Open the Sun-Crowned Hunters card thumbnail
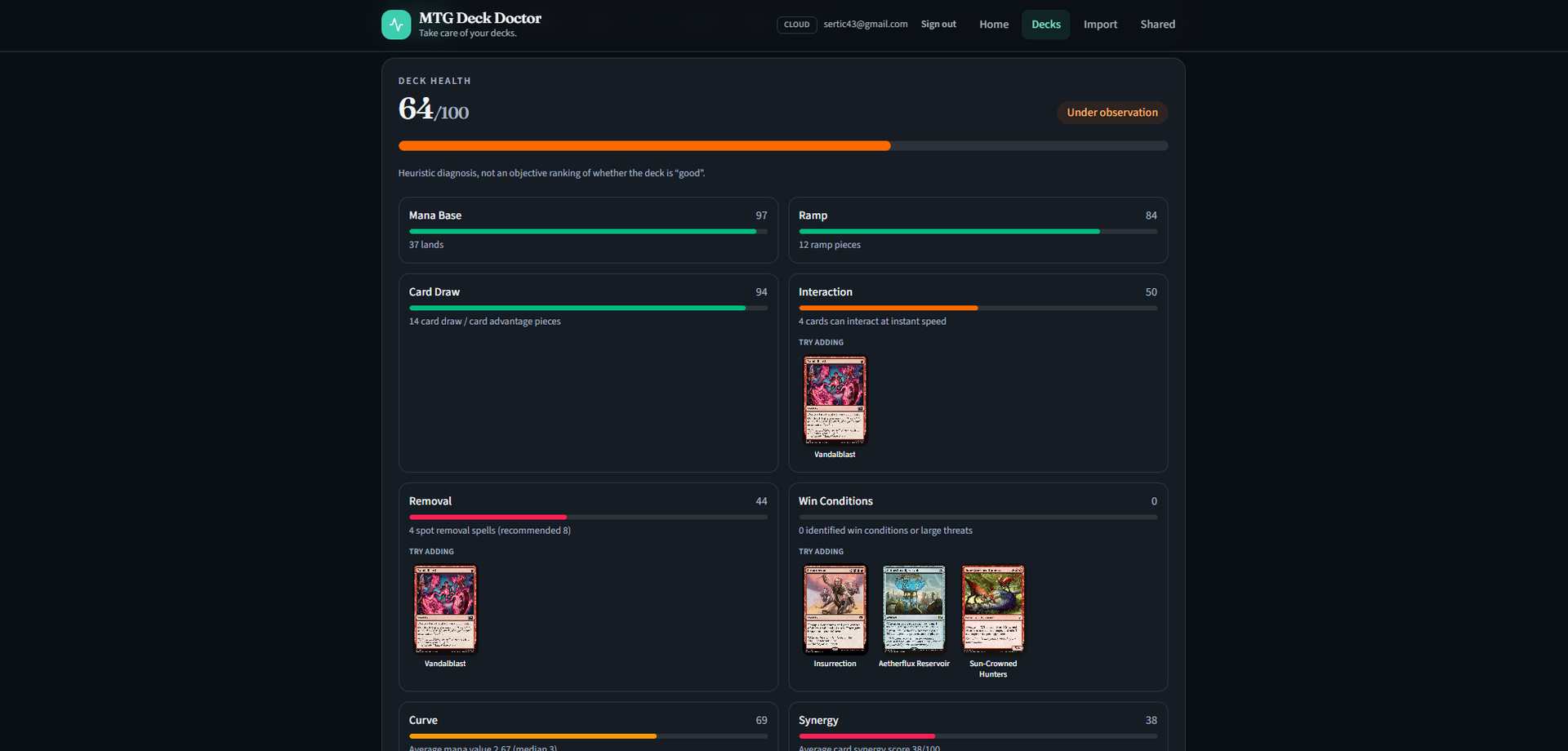 [x=993, y=609]
